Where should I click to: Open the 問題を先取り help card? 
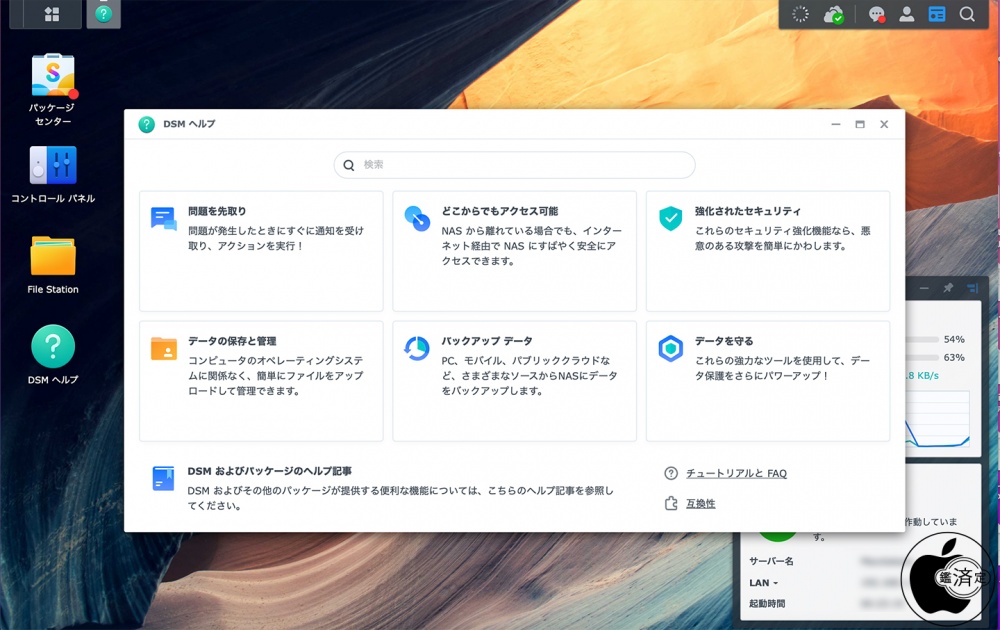(261, 251)
